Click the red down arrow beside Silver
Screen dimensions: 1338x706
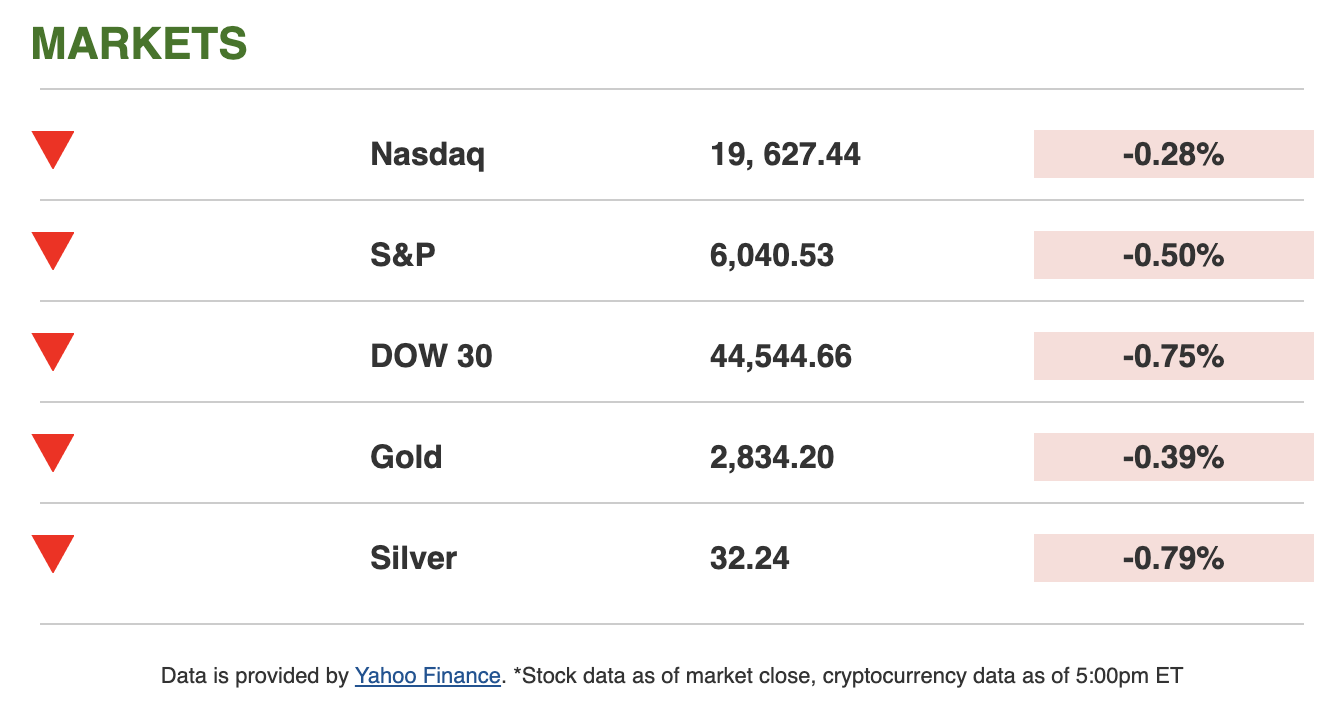pyautogui.click(x=53, y=553)
